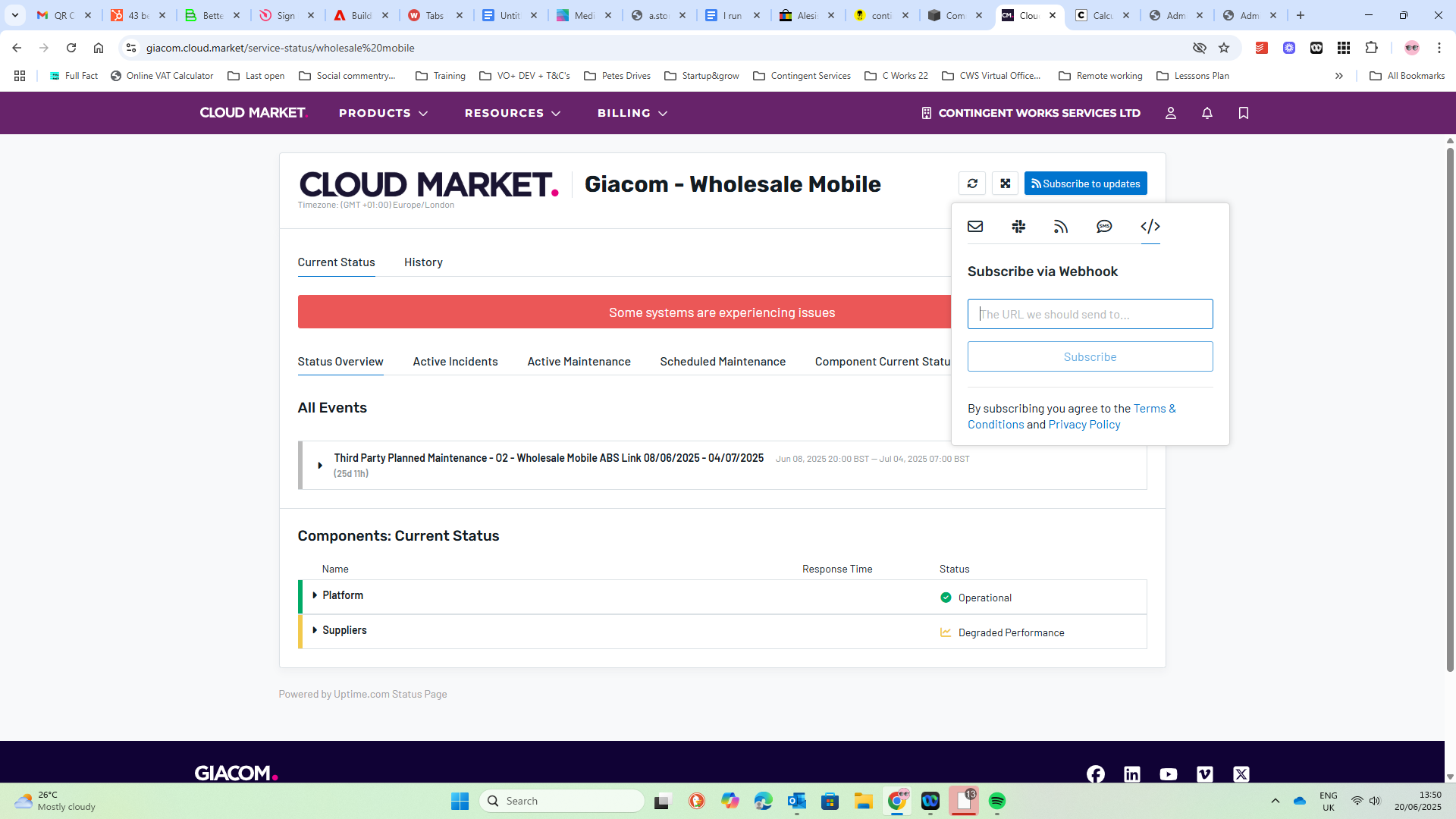Select the RSS feed subscription icon

[x=1061, y=226]
